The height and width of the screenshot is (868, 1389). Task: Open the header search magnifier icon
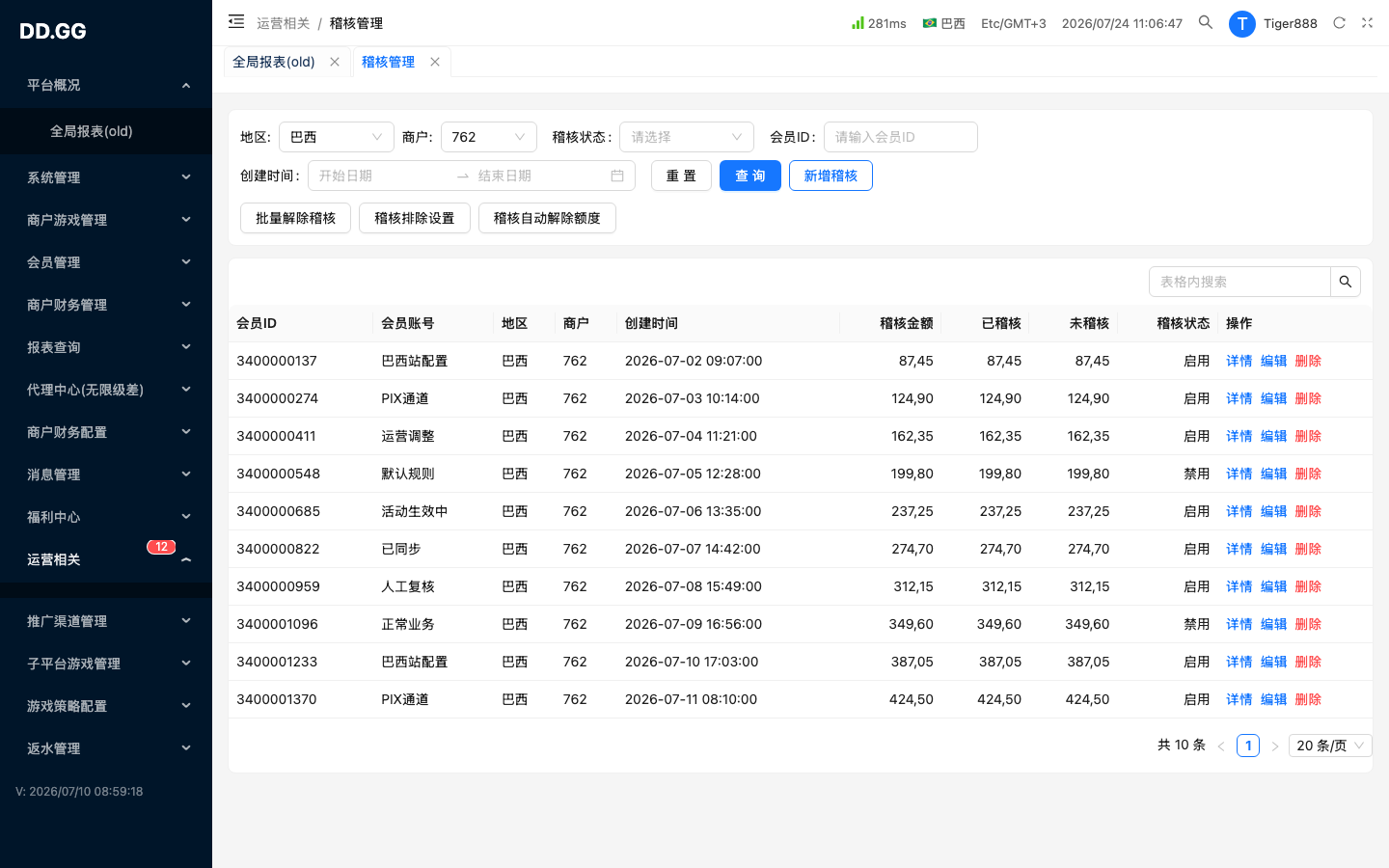coord(1206,22)
